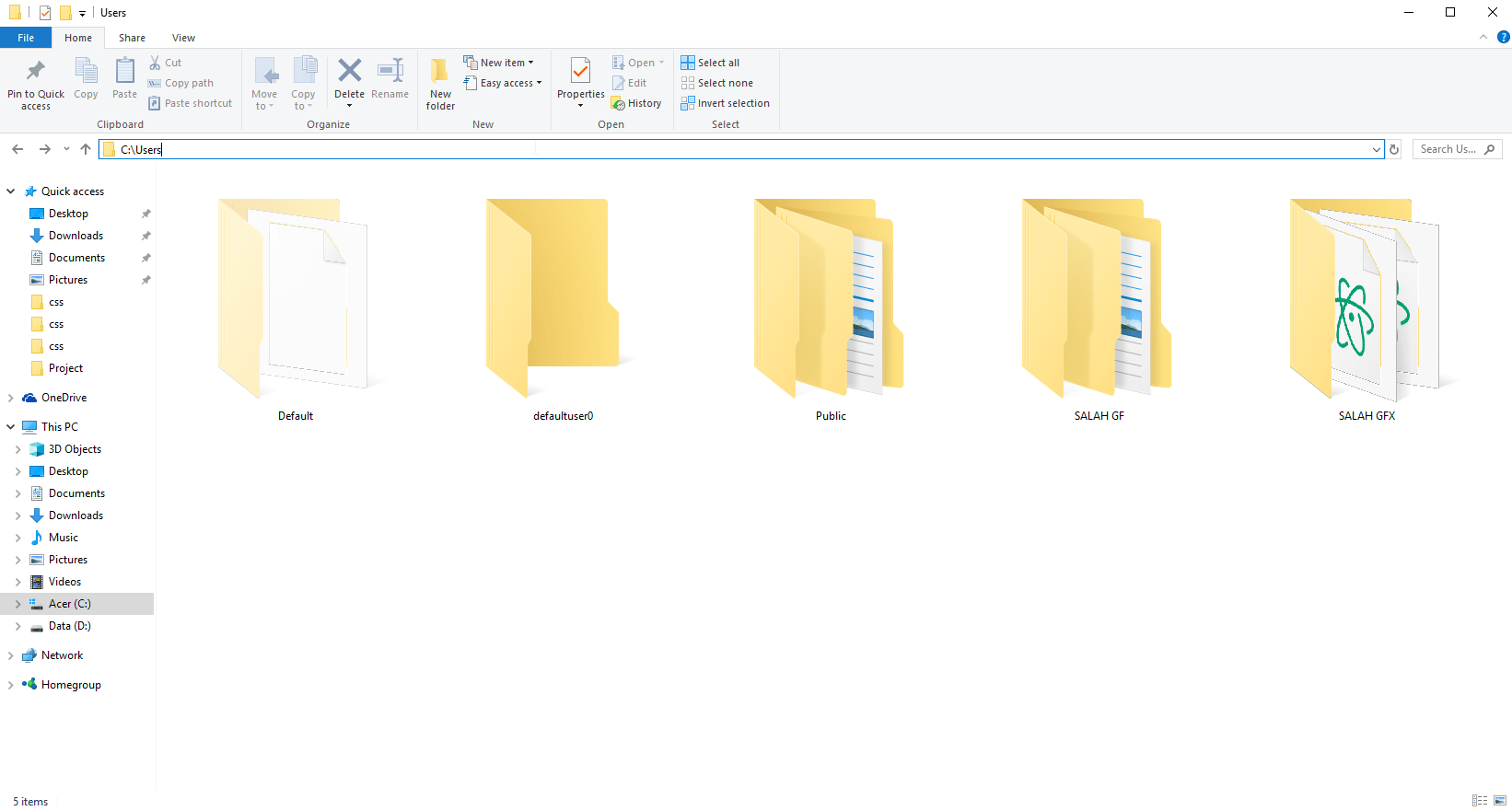Viewport: 1512px width, 811px height.
Task: Select the Default folder
Action: (296, 309)
